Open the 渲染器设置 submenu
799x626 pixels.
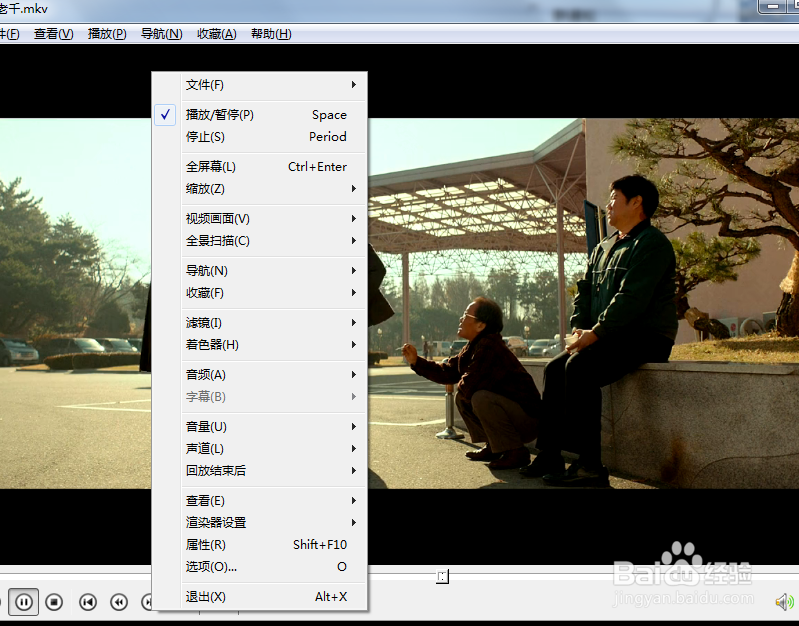point(260,523)
